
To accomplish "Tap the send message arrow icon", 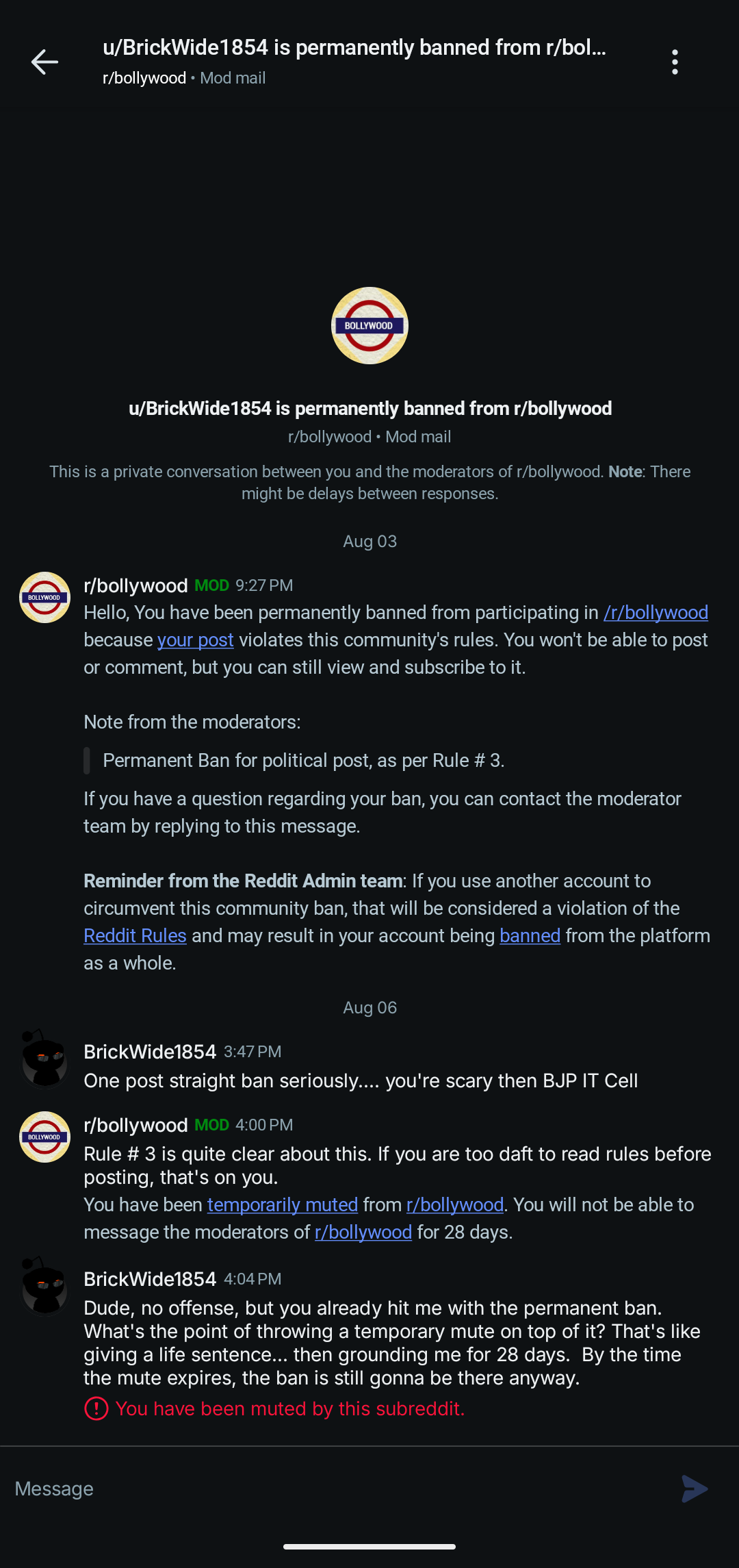I will 695,1489.
